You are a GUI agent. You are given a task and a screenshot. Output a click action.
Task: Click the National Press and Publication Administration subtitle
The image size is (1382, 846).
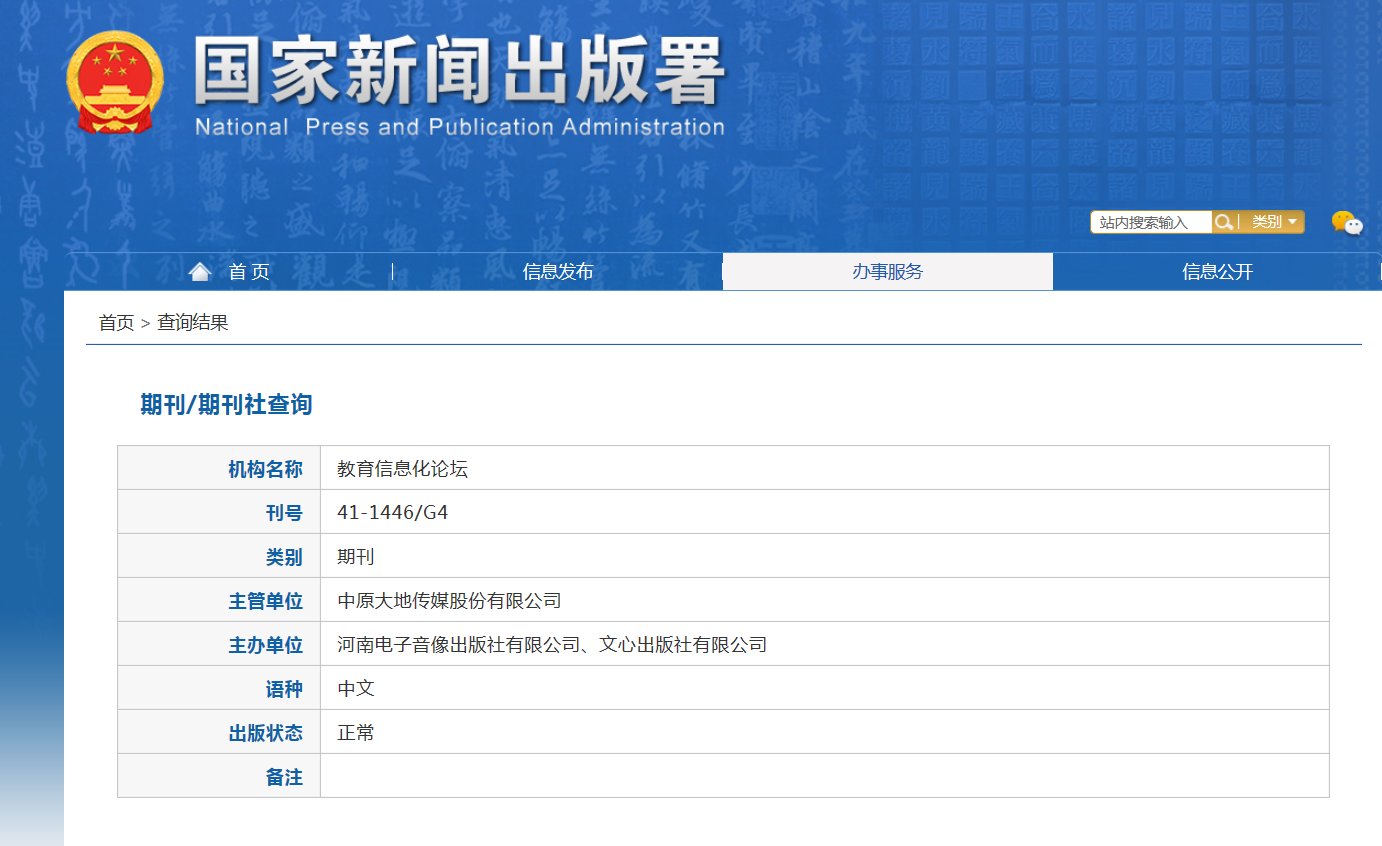click(459, 128)
